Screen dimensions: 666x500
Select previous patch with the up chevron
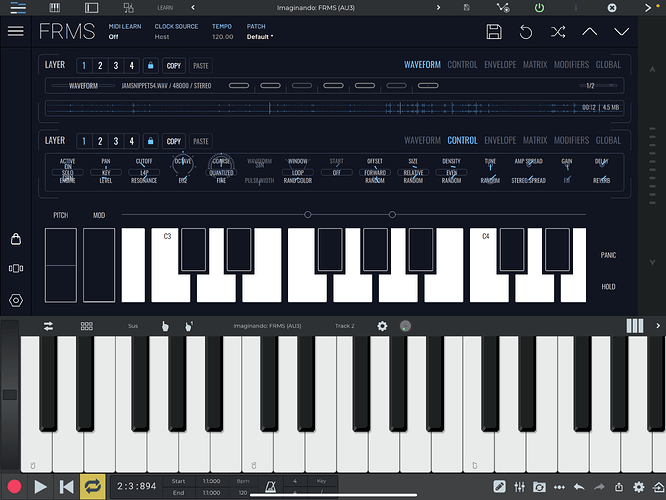pos(589,32)
